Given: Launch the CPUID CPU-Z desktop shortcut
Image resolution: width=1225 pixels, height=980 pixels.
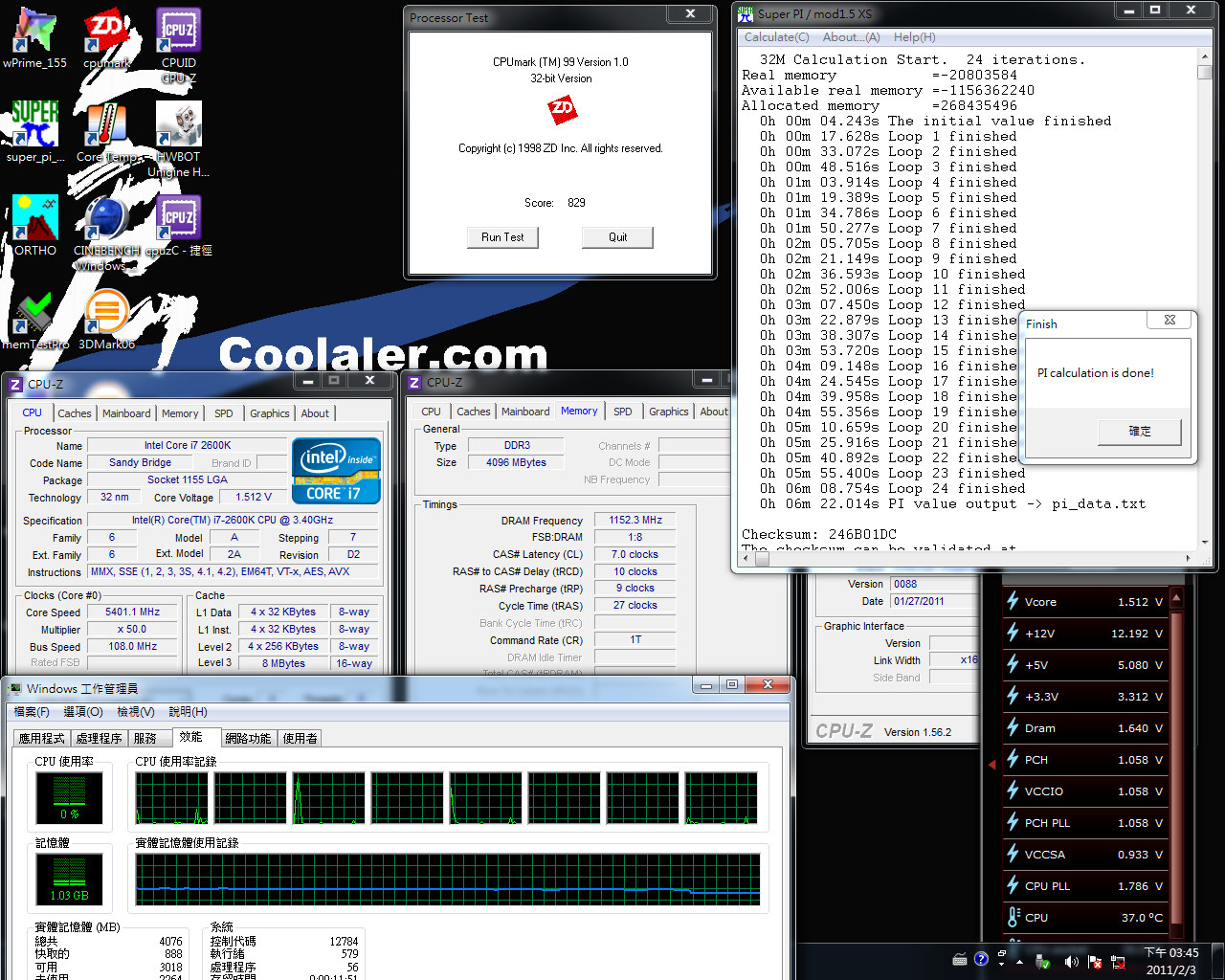Looking at the screenshot, I should click(x=178, y=44).
